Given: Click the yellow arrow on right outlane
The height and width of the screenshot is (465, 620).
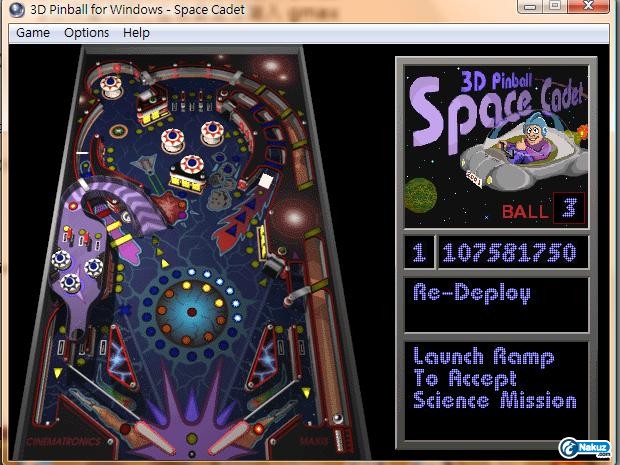Looking at the screenshot, I should coord(306,392).
